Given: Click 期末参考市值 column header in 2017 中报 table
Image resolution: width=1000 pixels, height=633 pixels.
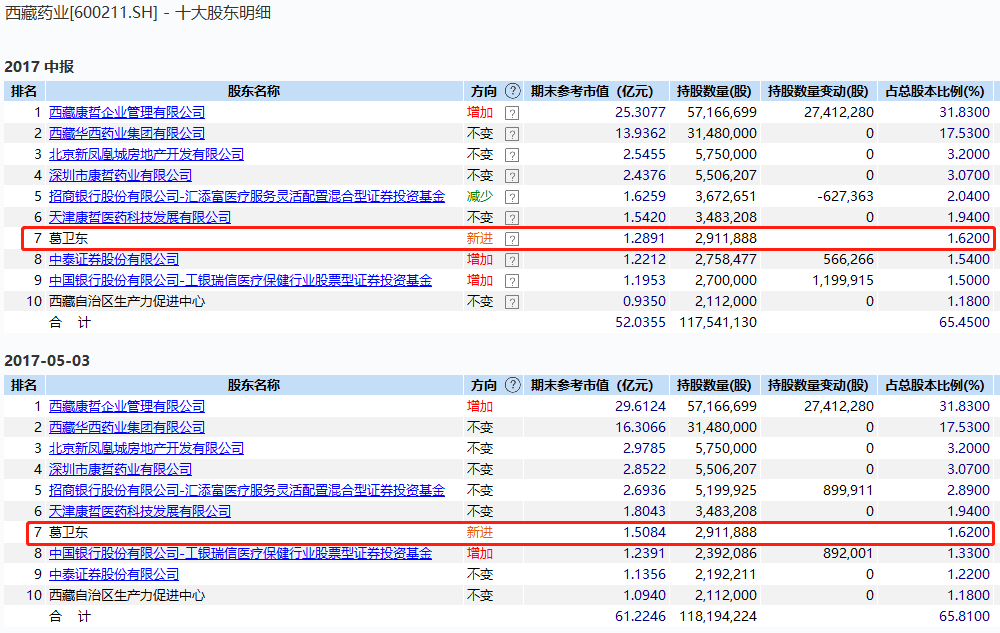Looking at the screenshot, I should pos(591,91).
